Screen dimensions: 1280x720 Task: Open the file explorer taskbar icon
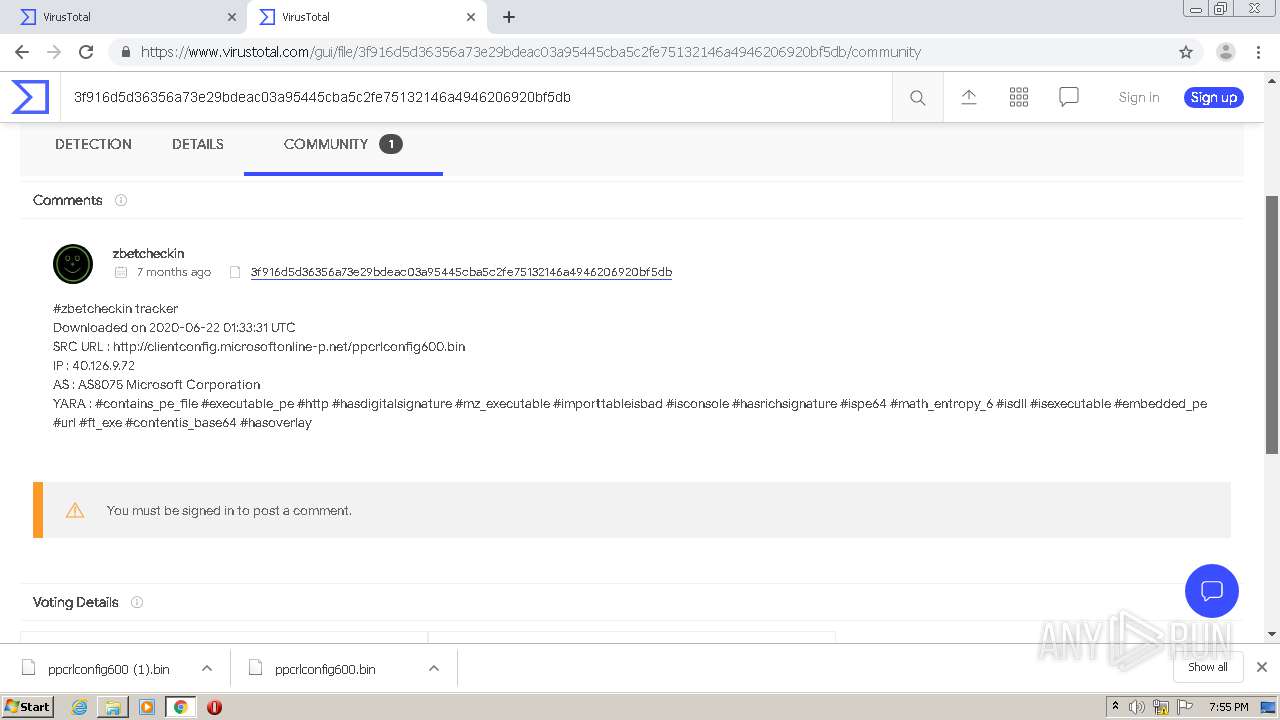(113, 707)
